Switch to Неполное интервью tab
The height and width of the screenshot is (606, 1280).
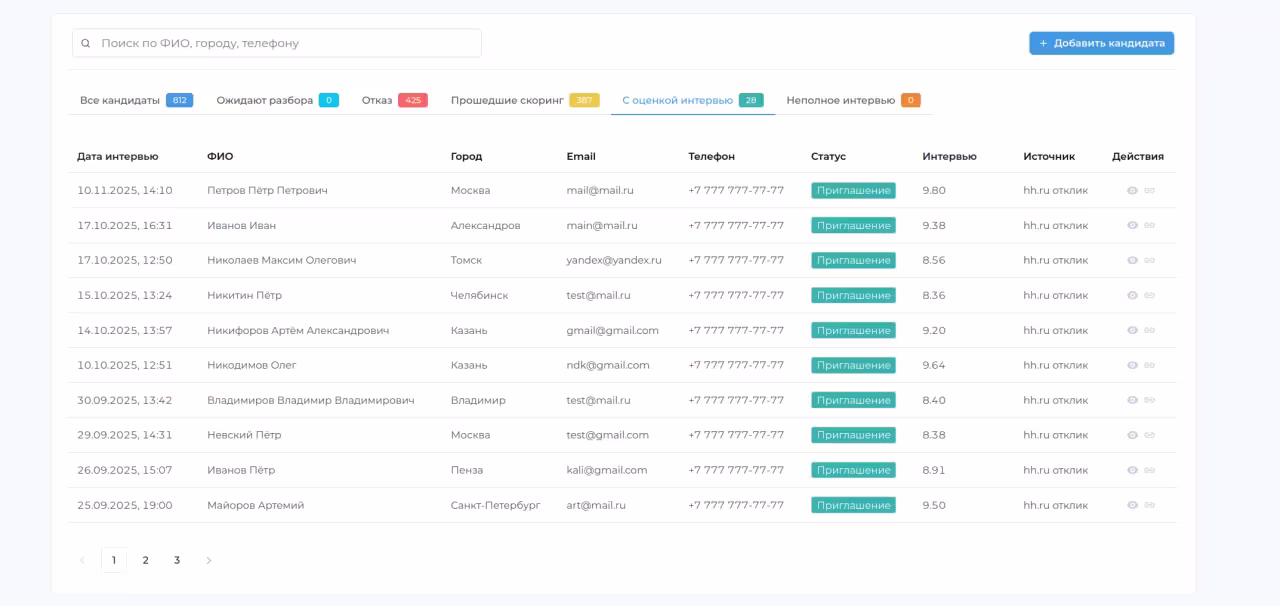tap(840, 100)
